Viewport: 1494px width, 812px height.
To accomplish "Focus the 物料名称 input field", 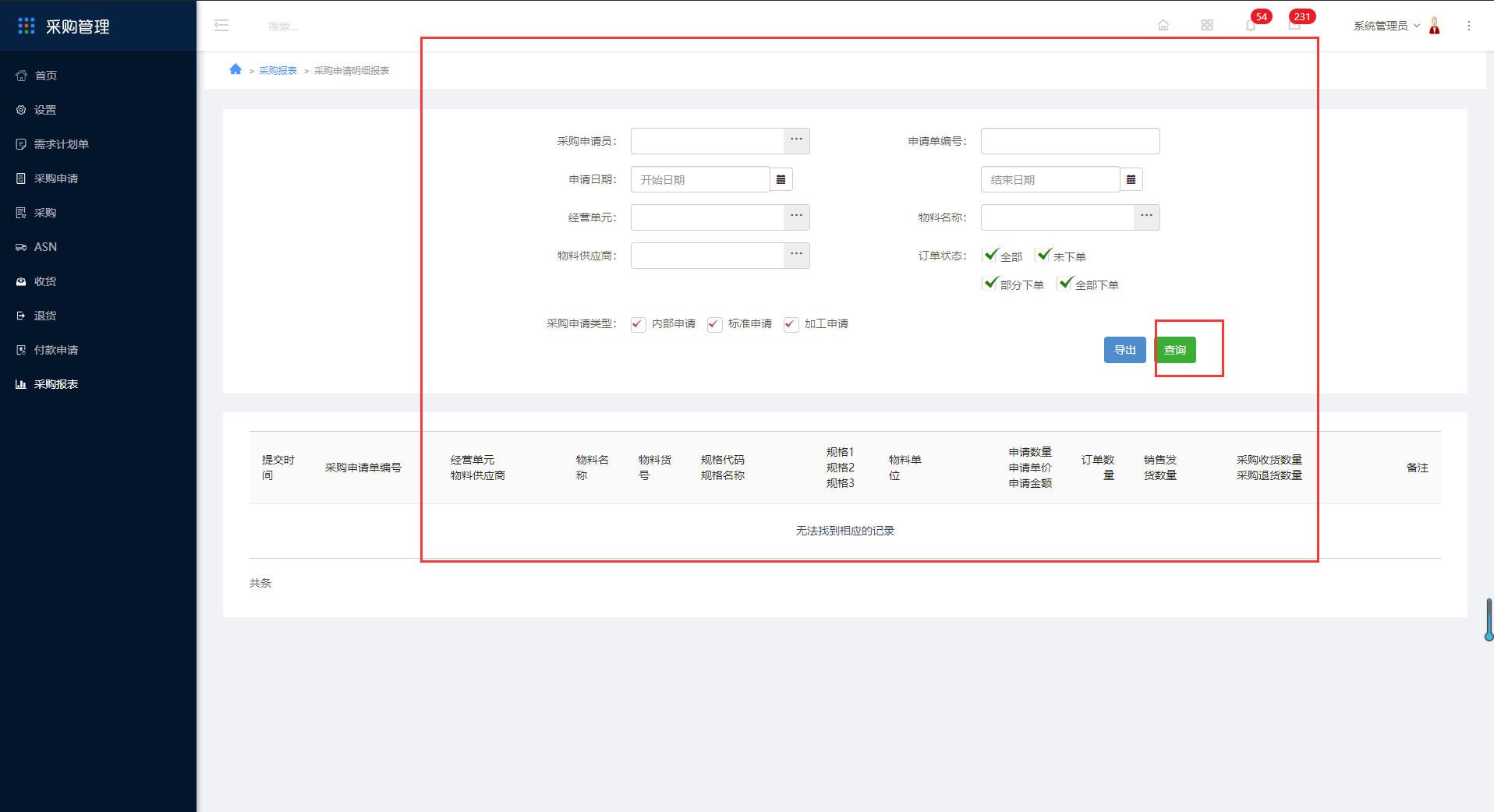I will [1057, 217].
